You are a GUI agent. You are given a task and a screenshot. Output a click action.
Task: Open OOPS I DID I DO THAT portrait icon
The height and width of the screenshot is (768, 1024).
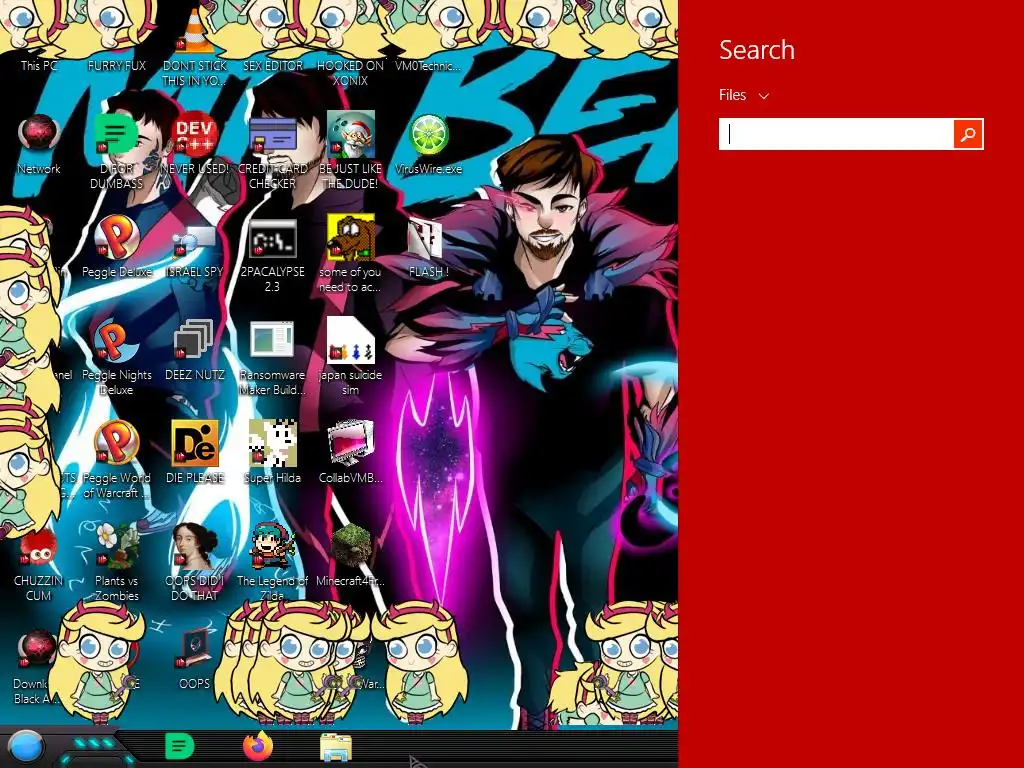[195, 562]
